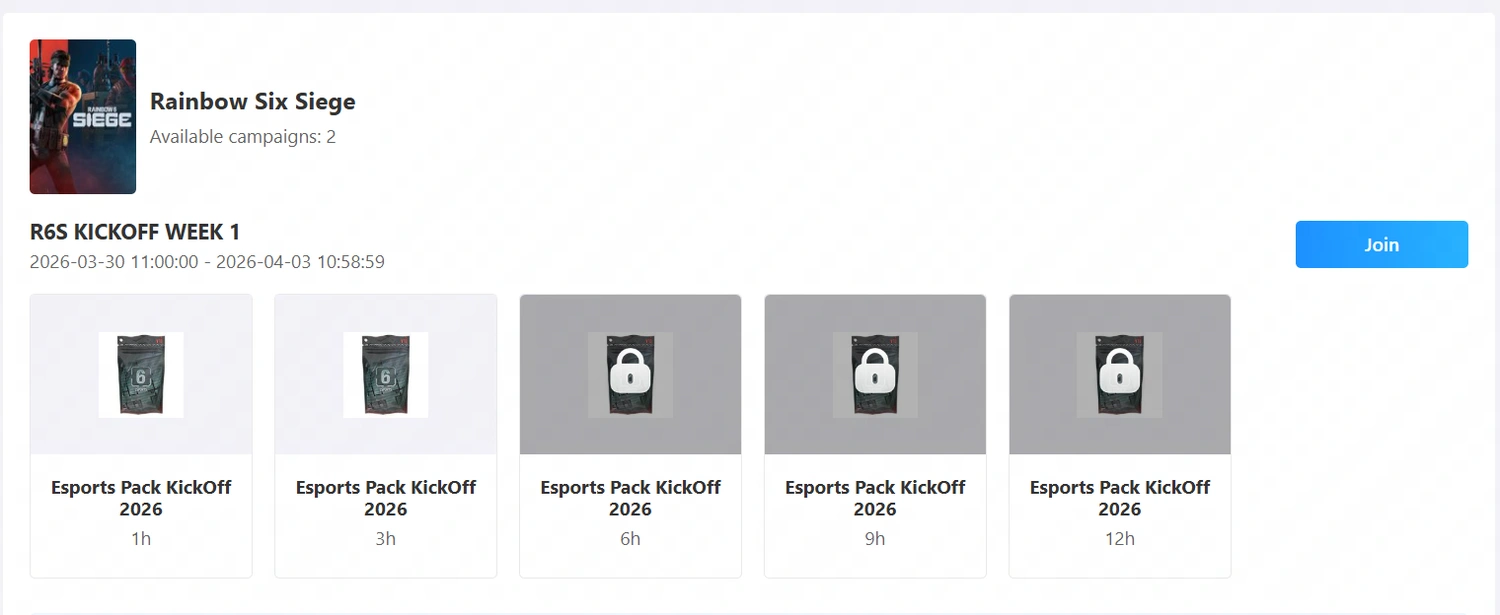Image resolution: width=1500 pixels, height=615 pixels.
Task: Select the 9h locked reward card
Action: click(875, 435)
